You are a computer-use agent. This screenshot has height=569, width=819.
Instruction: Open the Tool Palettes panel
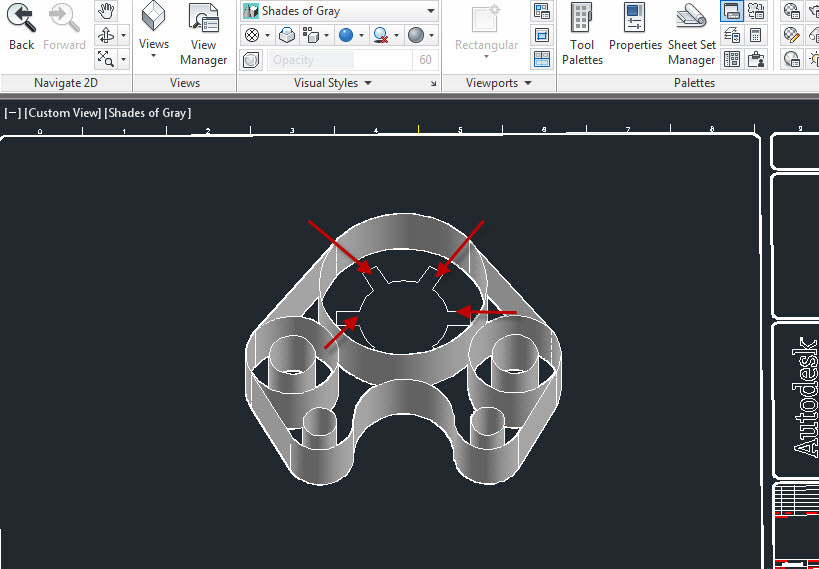pyautogui.click(x=582, y=33)
